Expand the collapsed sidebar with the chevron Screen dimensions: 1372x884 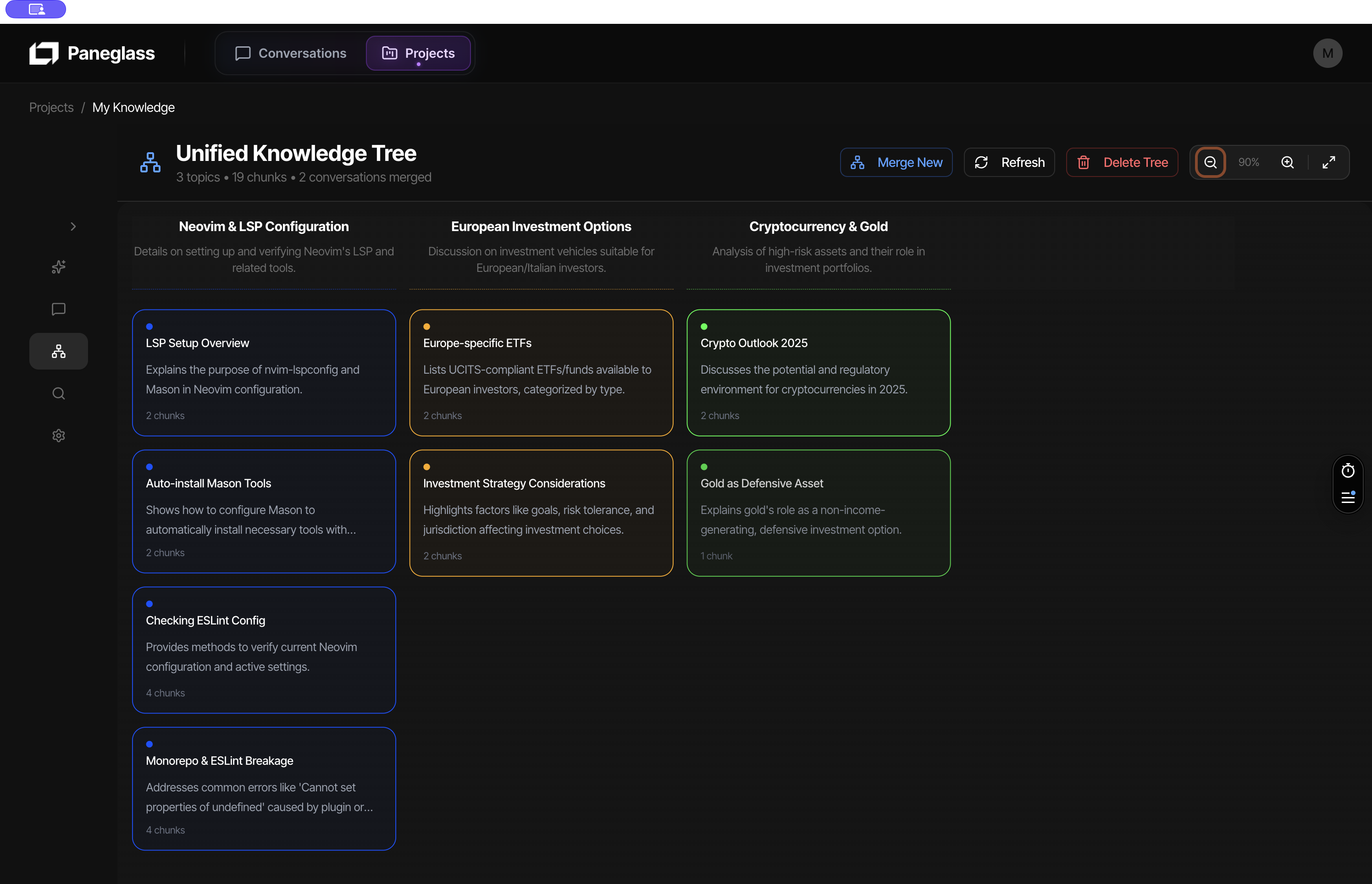(73, 226)
